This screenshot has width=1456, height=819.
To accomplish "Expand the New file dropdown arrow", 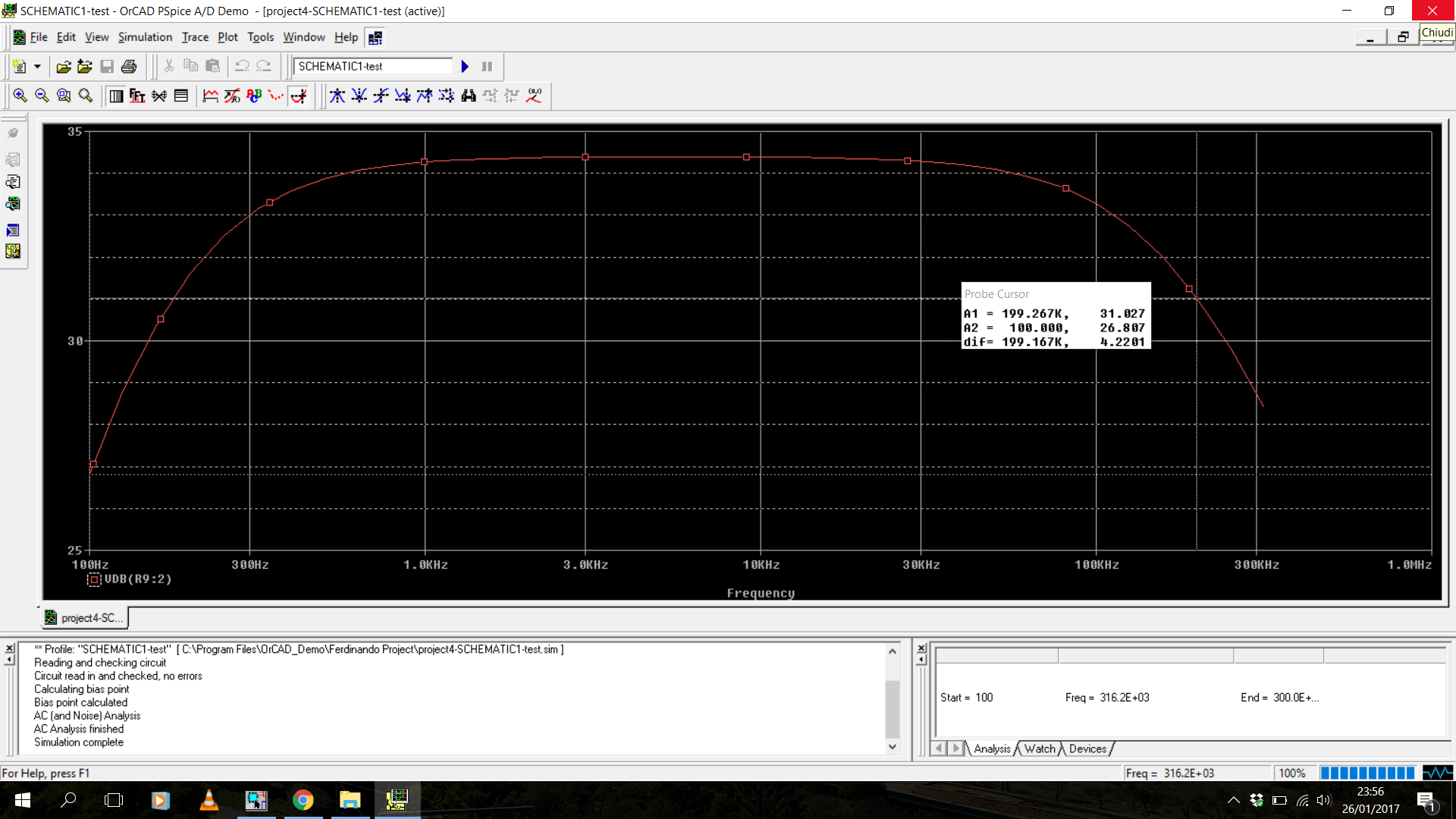I will click(x=37, y=67).
